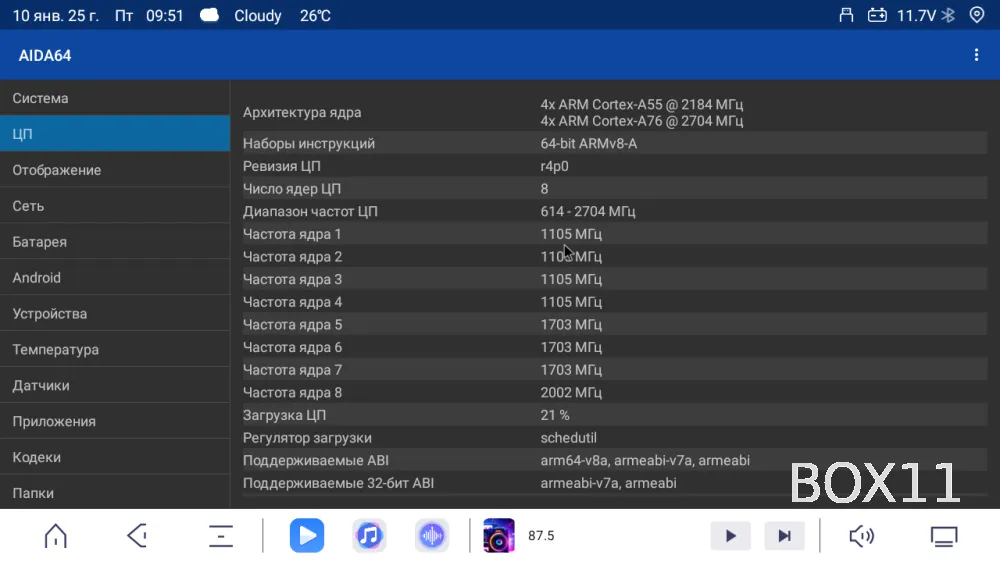Tap the battery voltage icon
This screenshot has height=562, width=1000.
click(877, 15)
